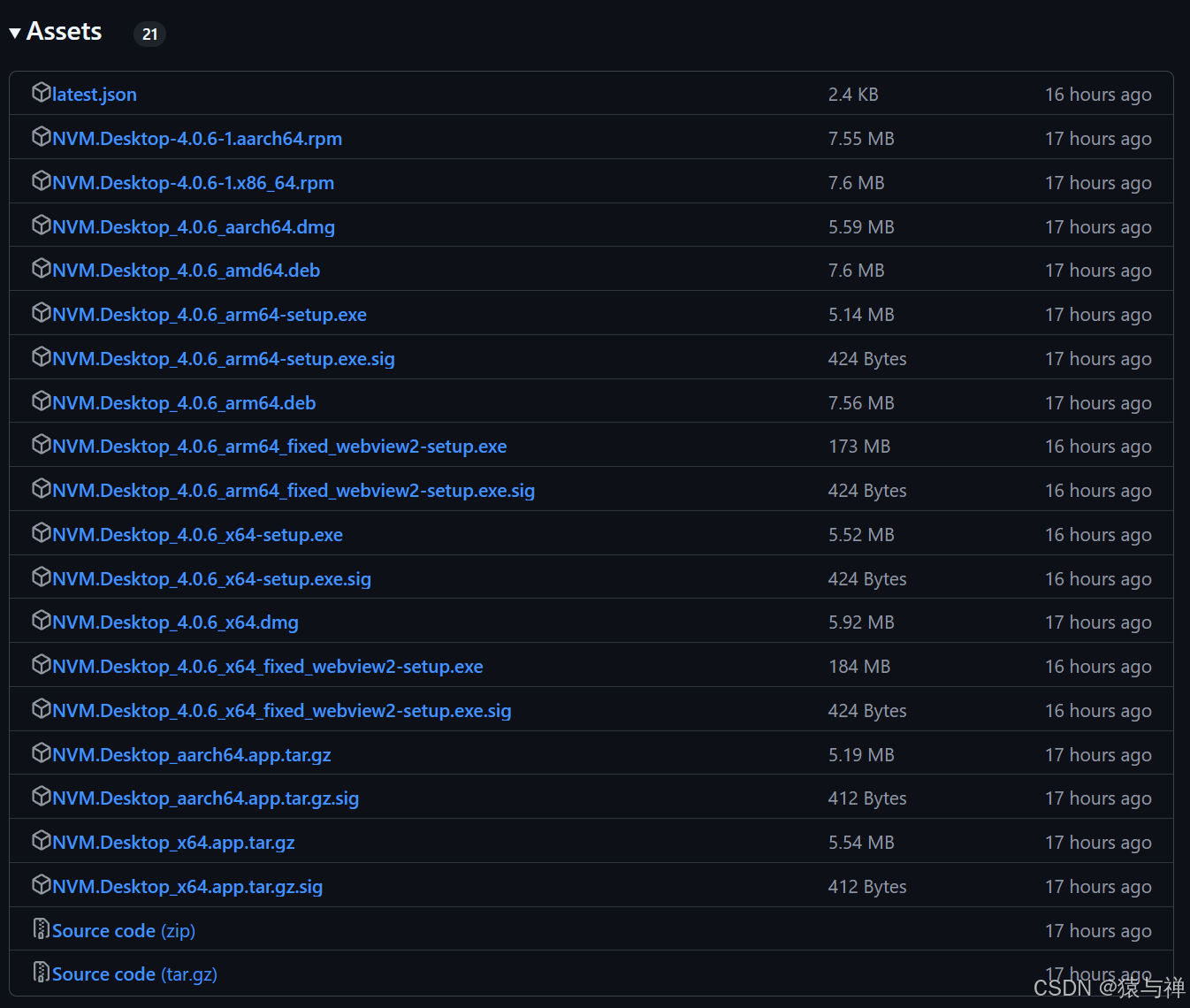Click package icon for NVM.Desktop_4.0.6_x64.dmg
The width and height of the screenshot is (1190, 1008).
click(x=42, y=620)
